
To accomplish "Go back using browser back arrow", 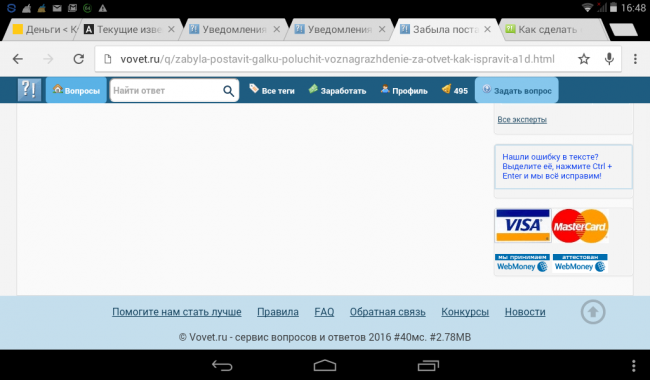I will pos(18,59).
